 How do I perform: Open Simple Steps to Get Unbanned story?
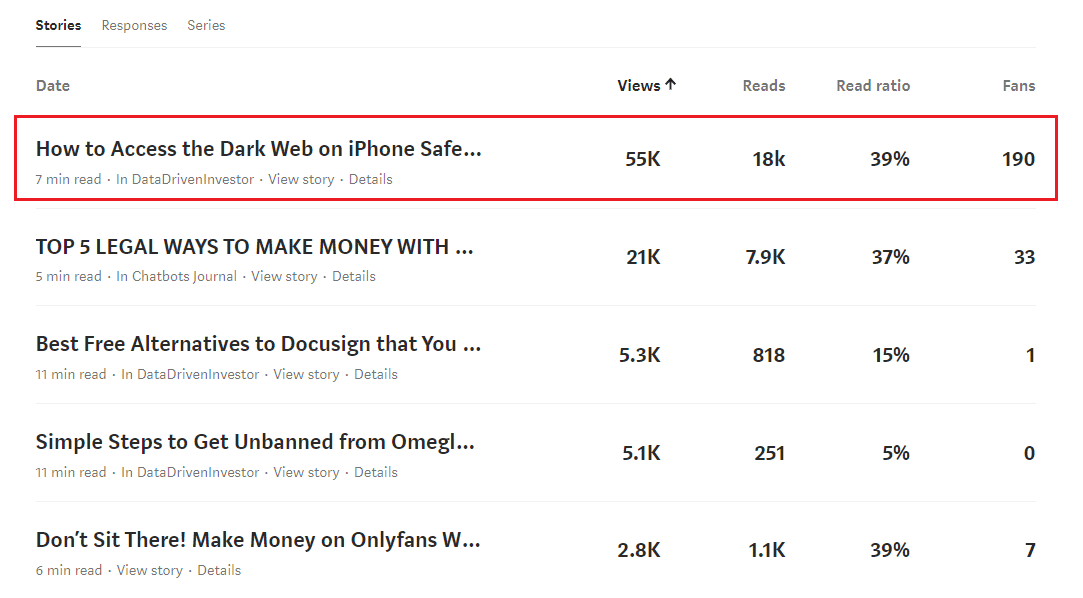tap(255, 442)
